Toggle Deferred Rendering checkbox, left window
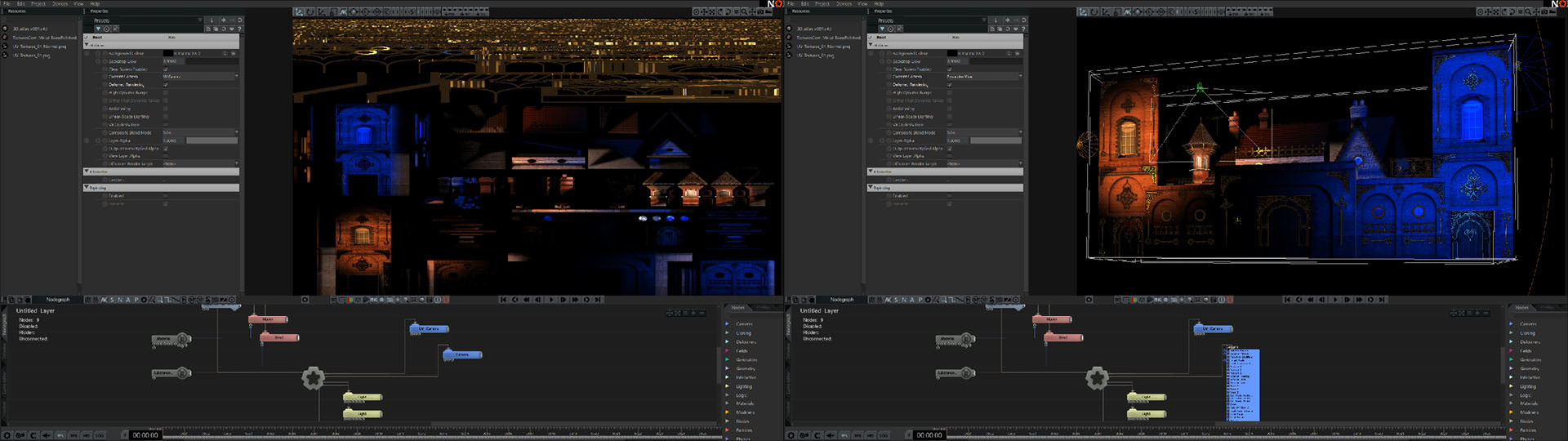Screen dimensions: 1568x441 click(166, 84)
